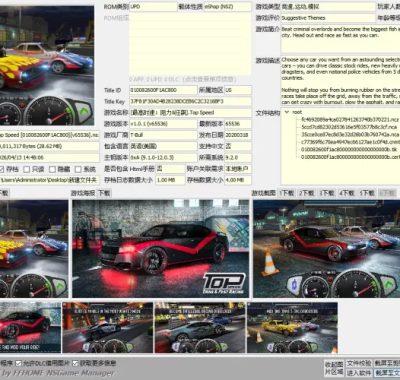Select the first .ncz file in tree

point(350,119)
